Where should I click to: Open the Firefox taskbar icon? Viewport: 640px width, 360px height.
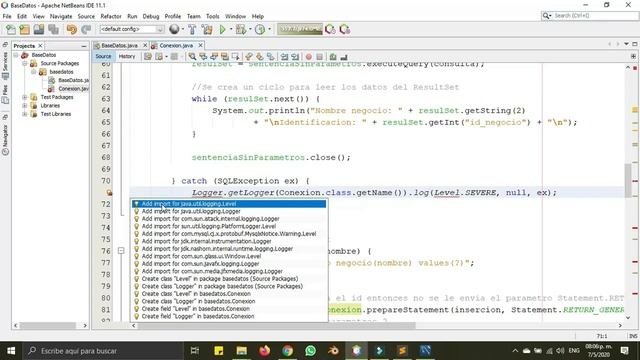(264, 351)
